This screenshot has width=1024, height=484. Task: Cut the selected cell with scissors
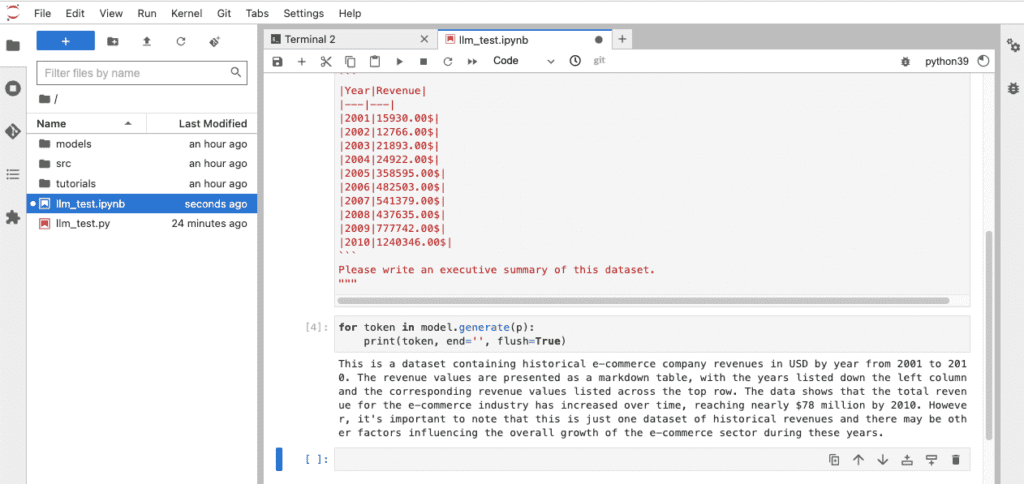pos(326,61)
